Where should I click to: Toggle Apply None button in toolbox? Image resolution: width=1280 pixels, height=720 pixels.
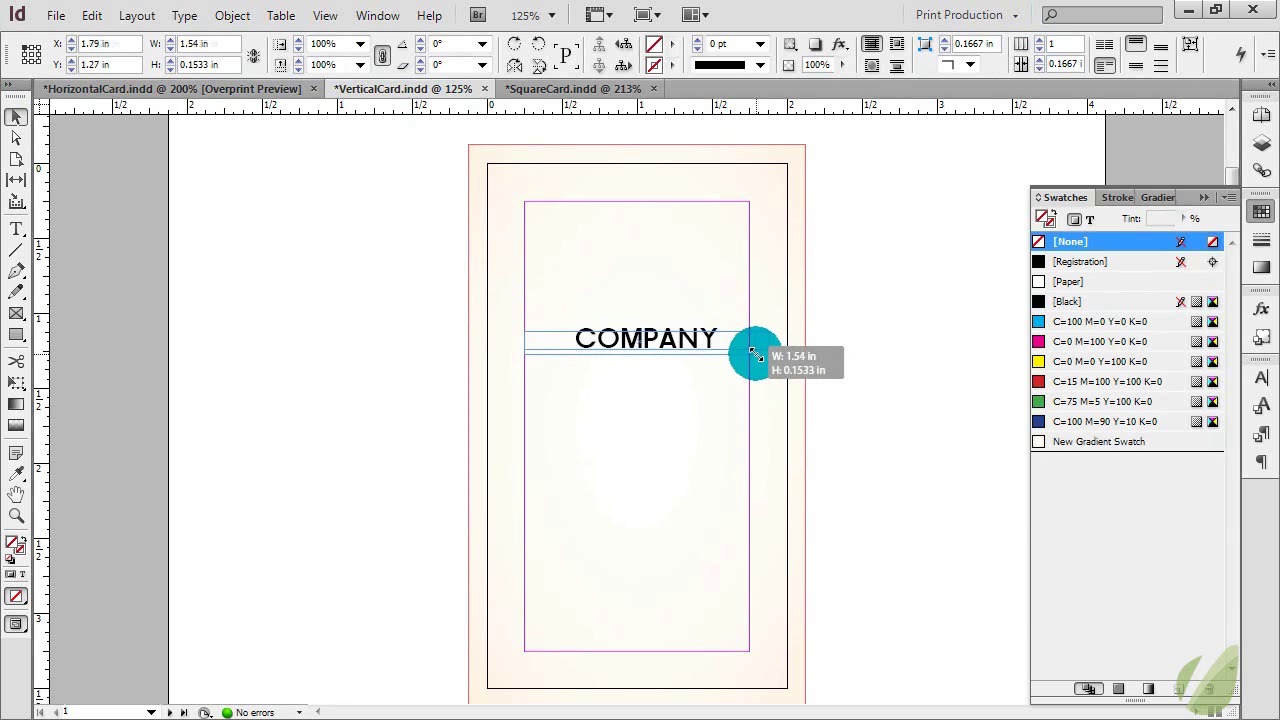pos(16,597)
